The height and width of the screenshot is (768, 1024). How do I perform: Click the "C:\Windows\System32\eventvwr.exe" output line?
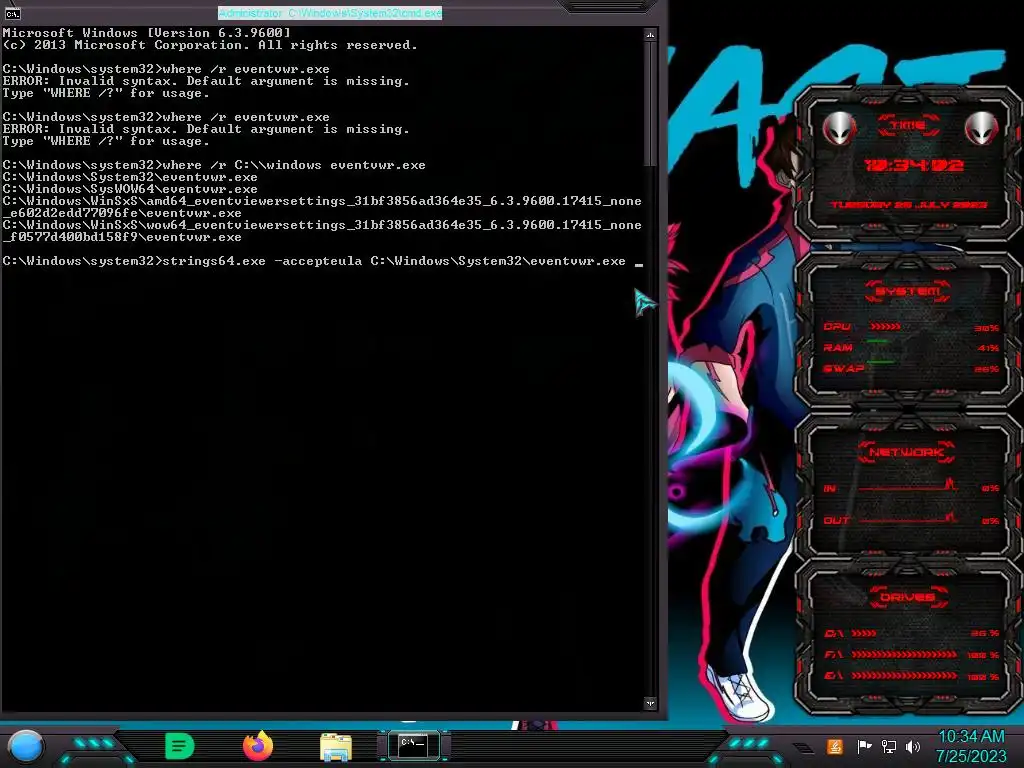coord(130,177)
